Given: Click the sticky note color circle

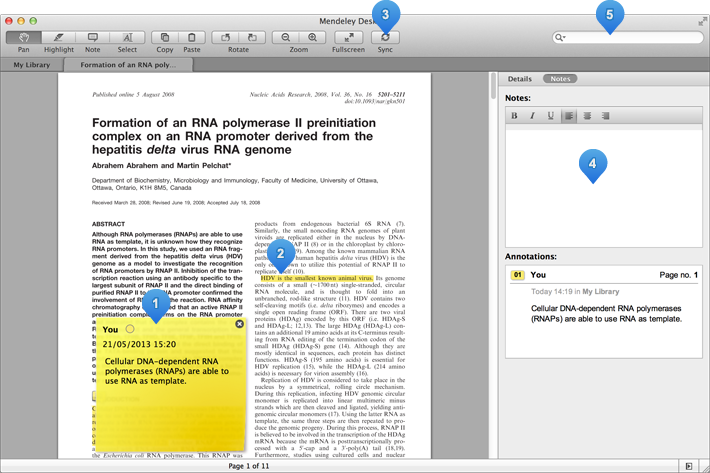Looking at the screenshot, I should tap(130, 329).
